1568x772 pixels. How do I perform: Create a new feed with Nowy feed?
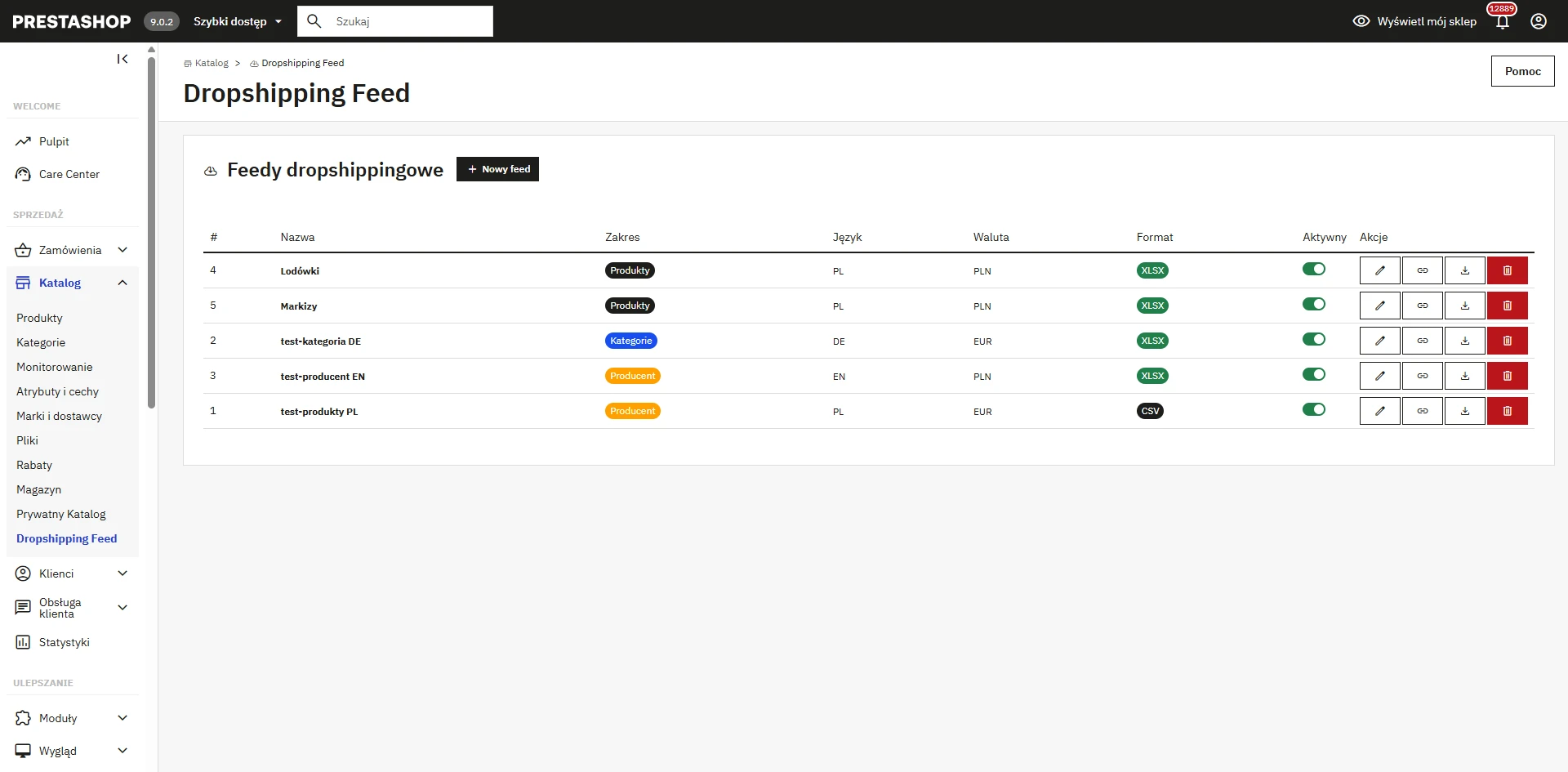pos(497,169)
